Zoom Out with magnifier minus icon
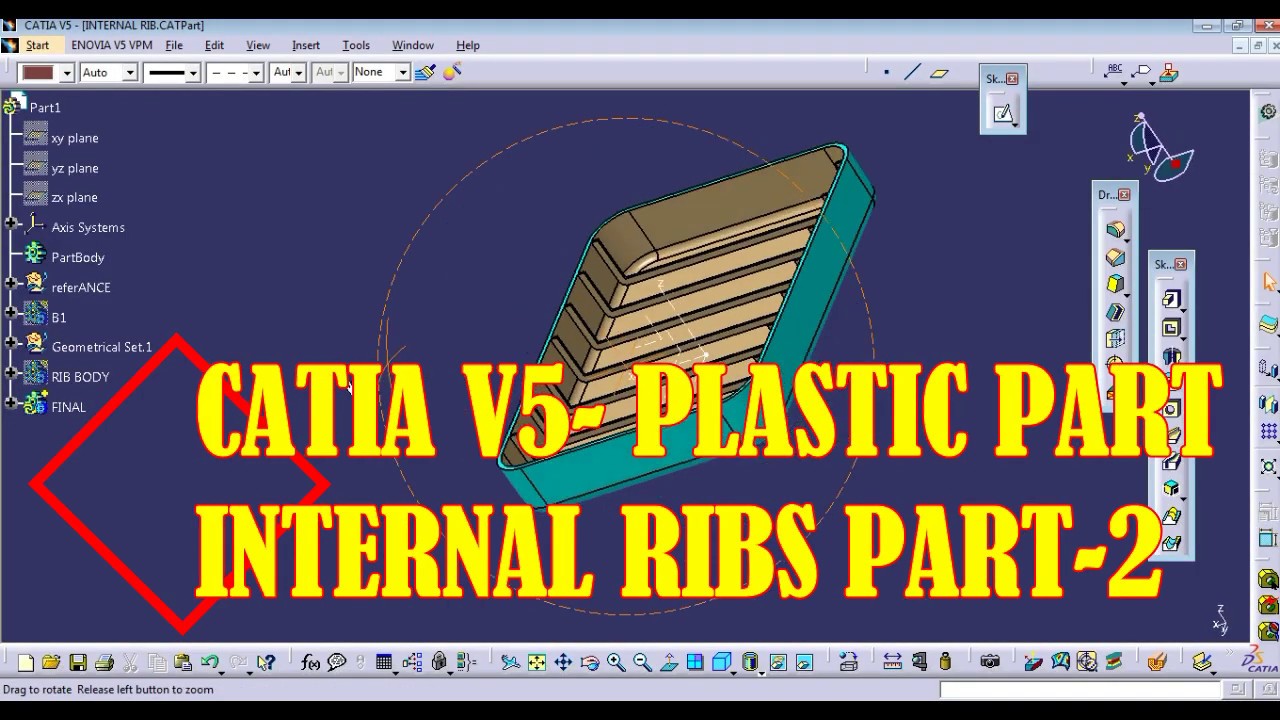This screenshot has width=1280, height=720. point(642,662)
